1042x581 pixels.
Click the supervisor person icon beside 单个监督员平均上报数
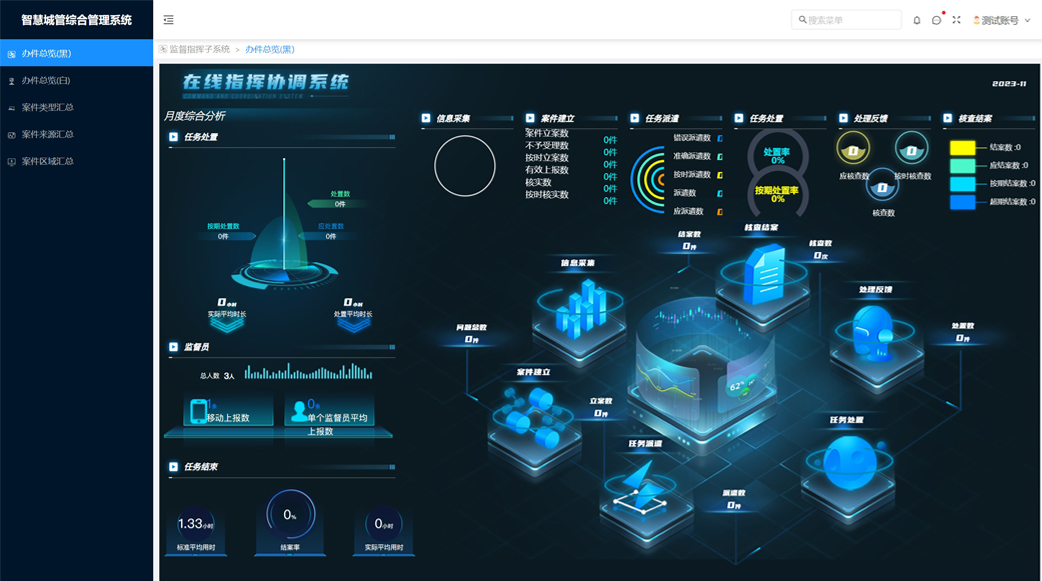click(x=299, y=410)
